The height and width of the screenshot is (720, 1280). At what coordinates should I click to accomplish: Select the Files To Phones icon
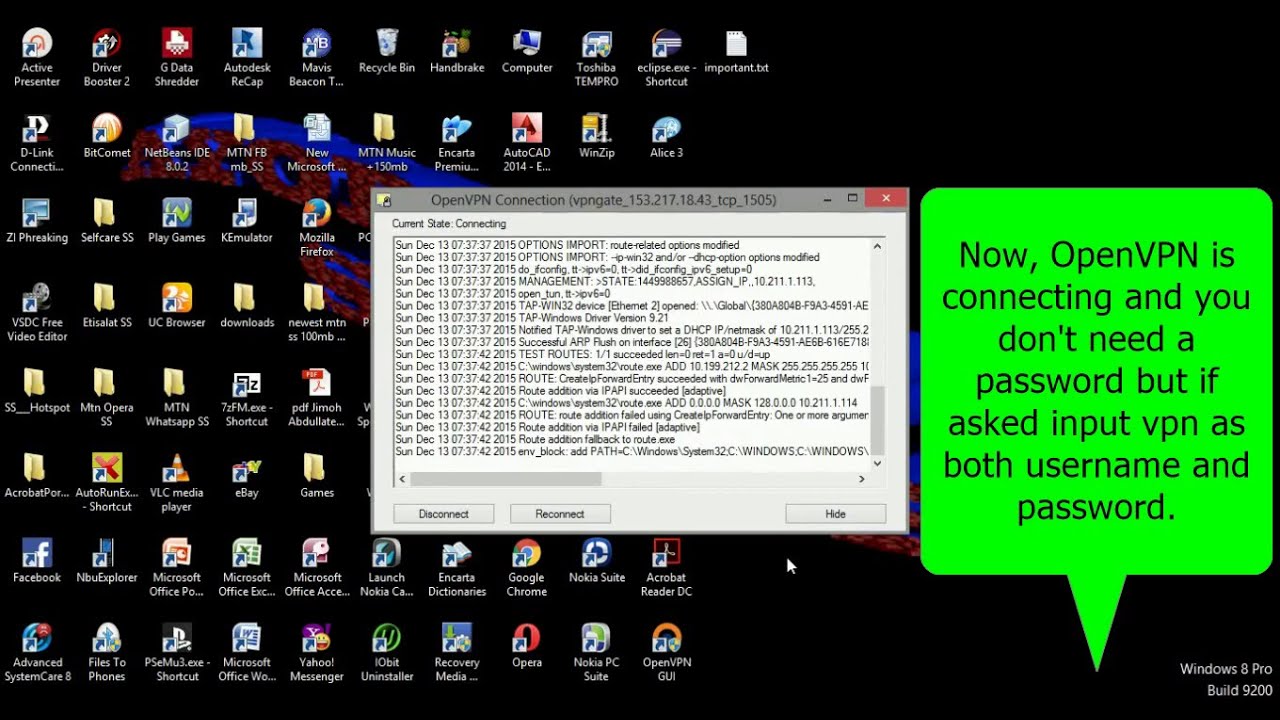click(107, 653)
